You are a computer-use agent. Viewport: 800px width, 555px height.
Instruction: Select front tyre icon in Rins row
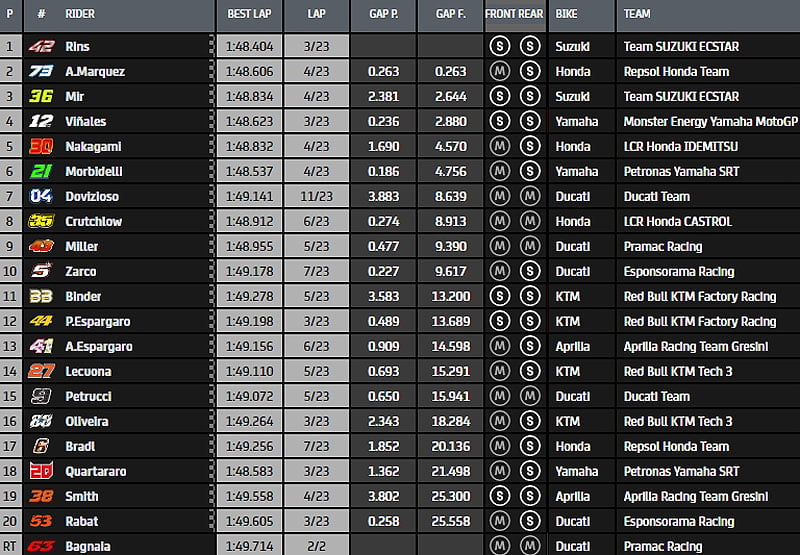(500, 46)
